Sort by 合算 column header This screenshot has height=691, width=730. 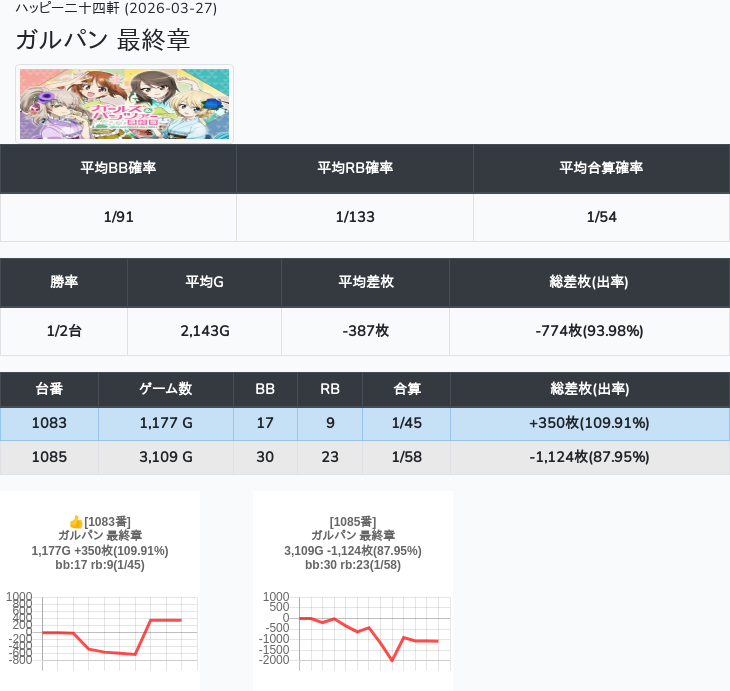[x=406, y=389]
